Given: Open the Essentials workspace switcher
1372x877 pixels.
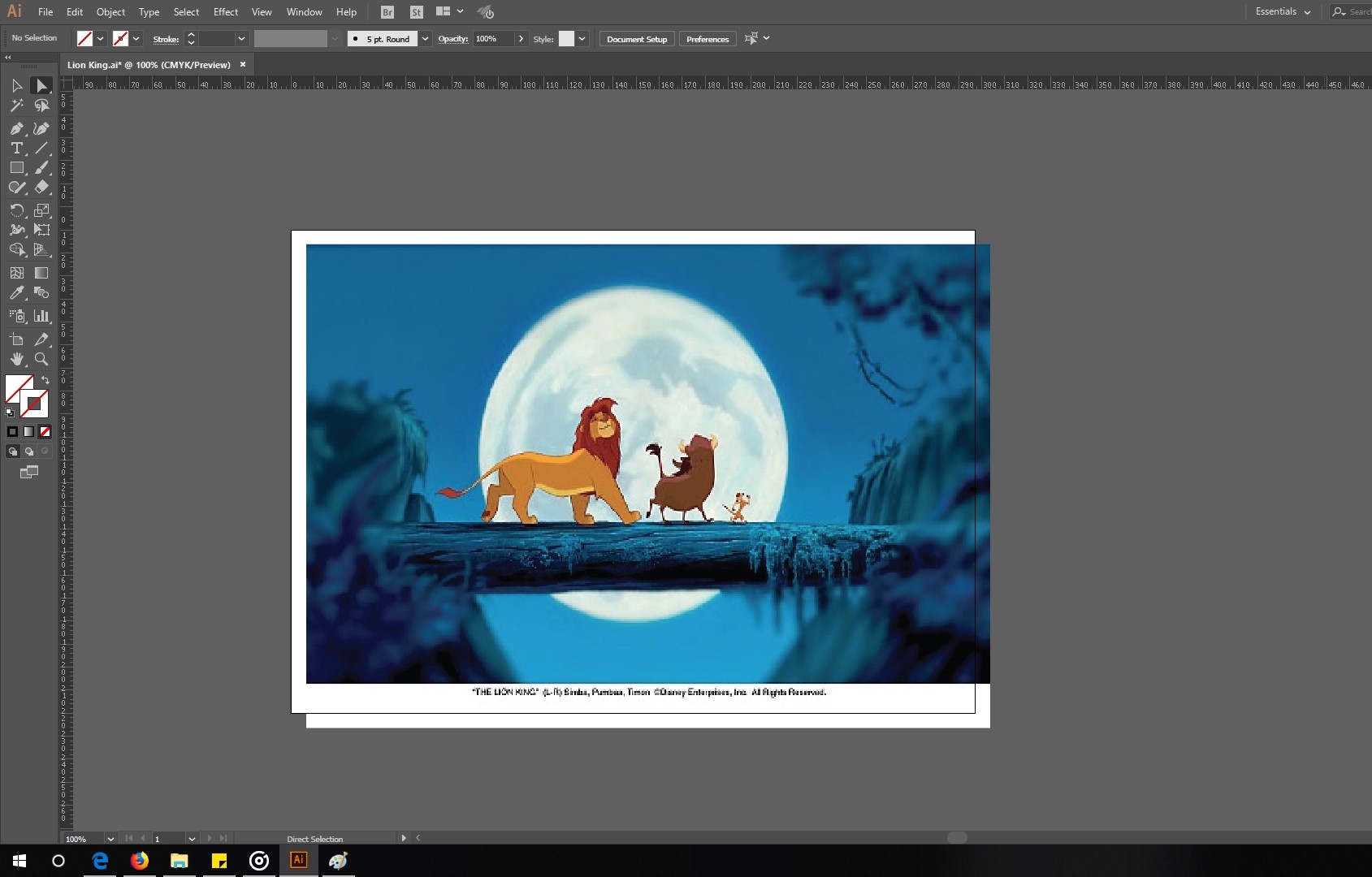Looking at the screenshot, I should tap(1283, 12).
